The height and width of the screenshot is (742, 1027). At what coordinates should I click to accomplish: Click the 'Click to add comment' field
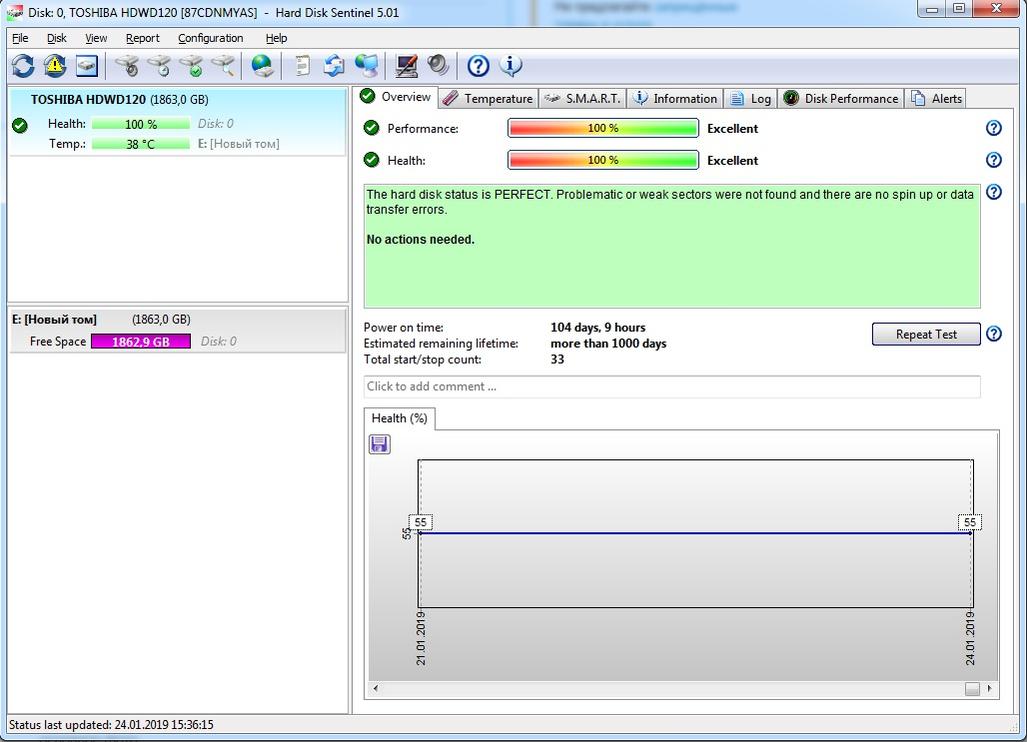click(x=672, y=386)
